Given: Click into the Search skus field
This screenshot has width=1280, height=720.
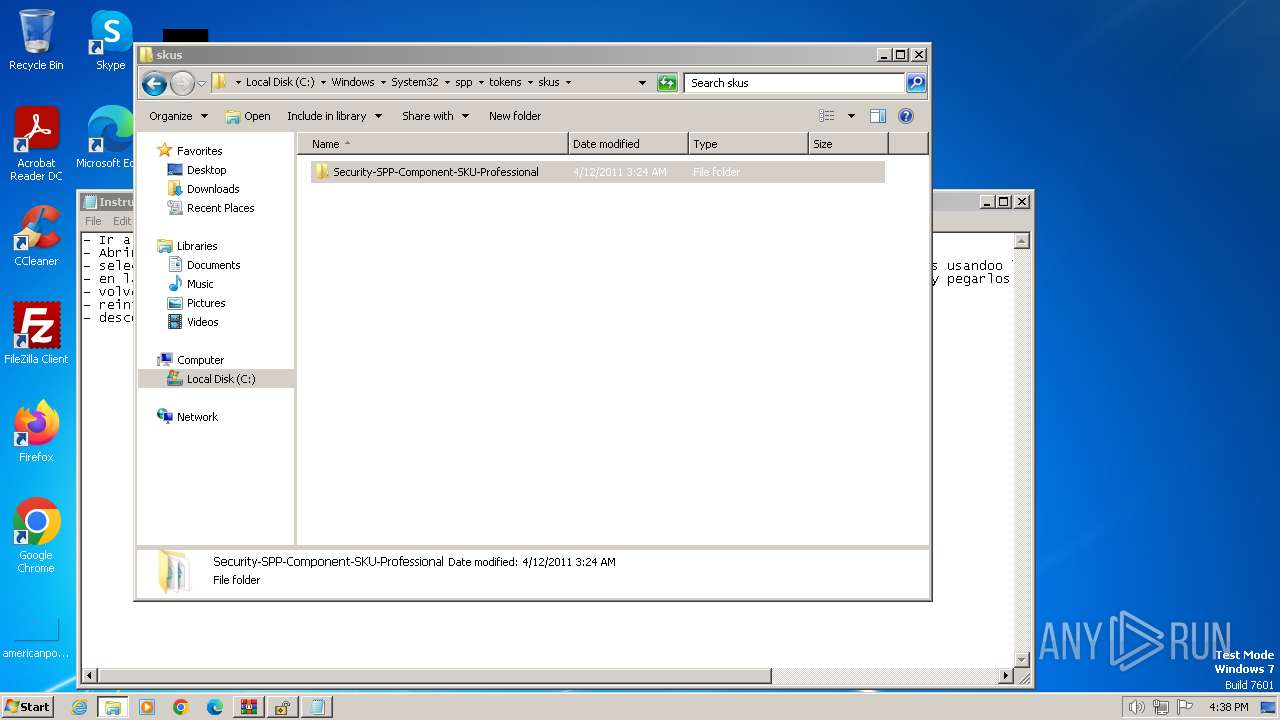Looking at the screenshot, I should coord(795,83).
